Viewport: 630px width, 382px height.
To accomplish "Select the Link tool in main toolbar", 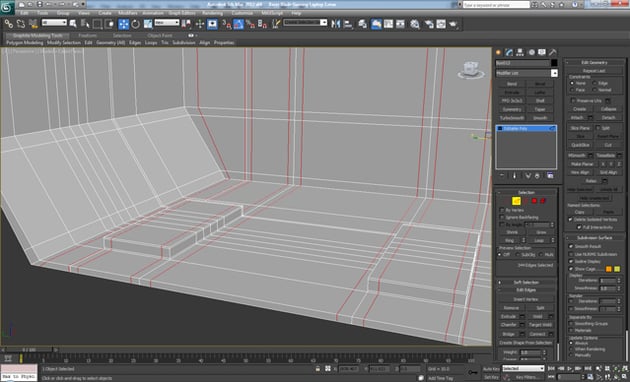I will pyautogui.click(x=8, y=24).
